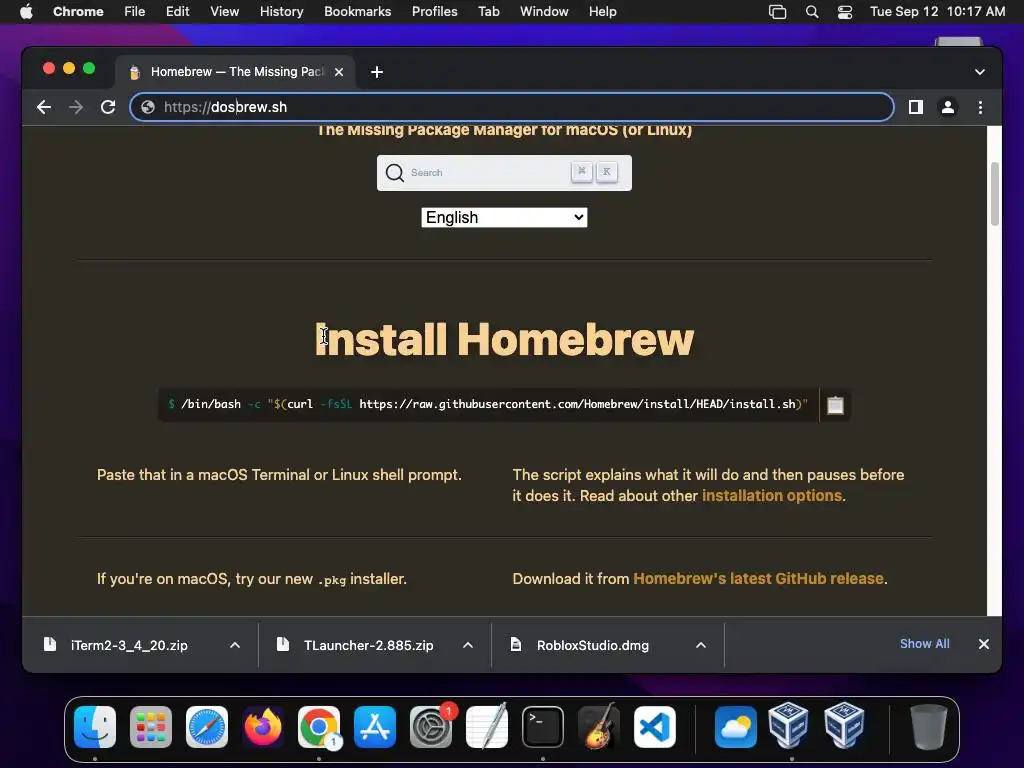Click Chrome icon in the Dock

[x=319, y=727]
